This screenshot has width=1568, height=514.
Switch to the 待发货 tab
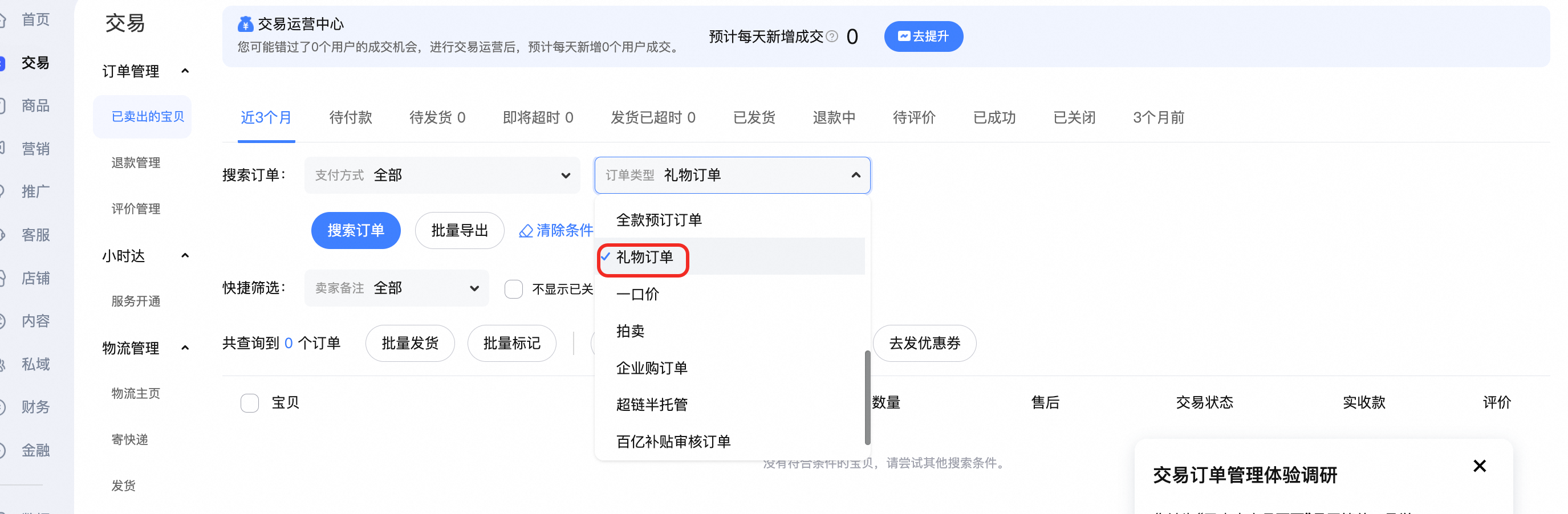pos(437,117)
